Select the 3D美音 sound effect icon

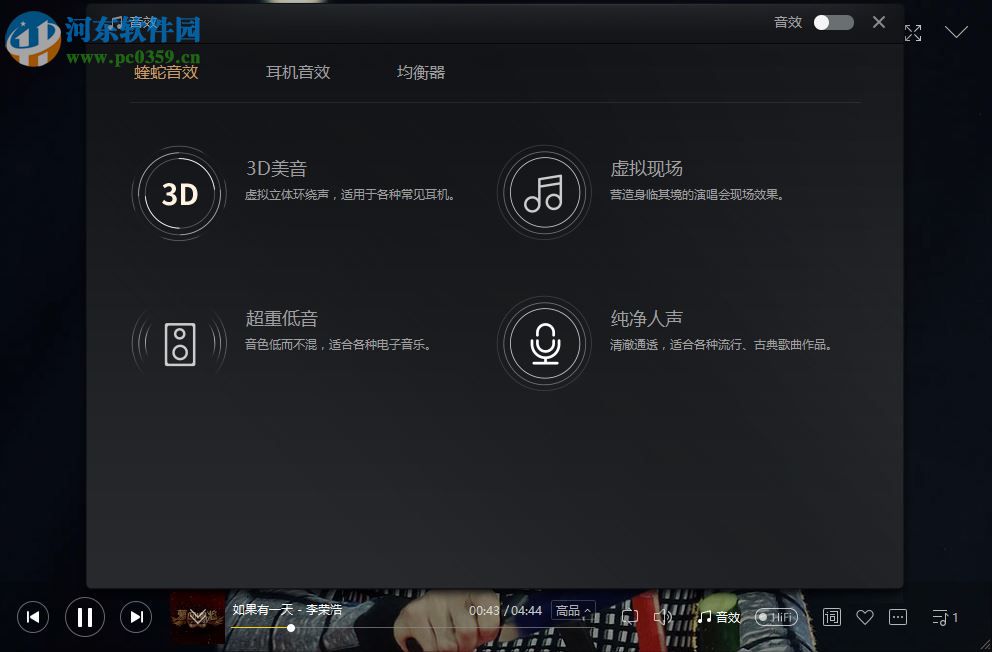coord(178,192)
